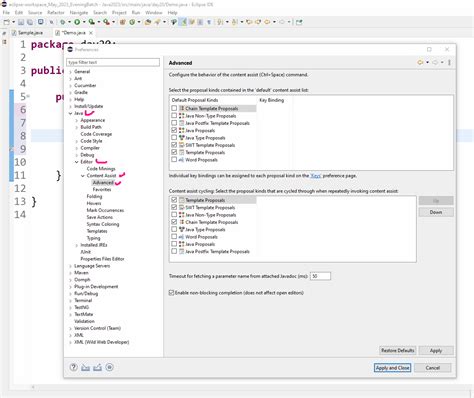The height and width of the screenshot is (398, 474).
Task: Click the oomph preference recorder icon
Action: coord(110,367)
